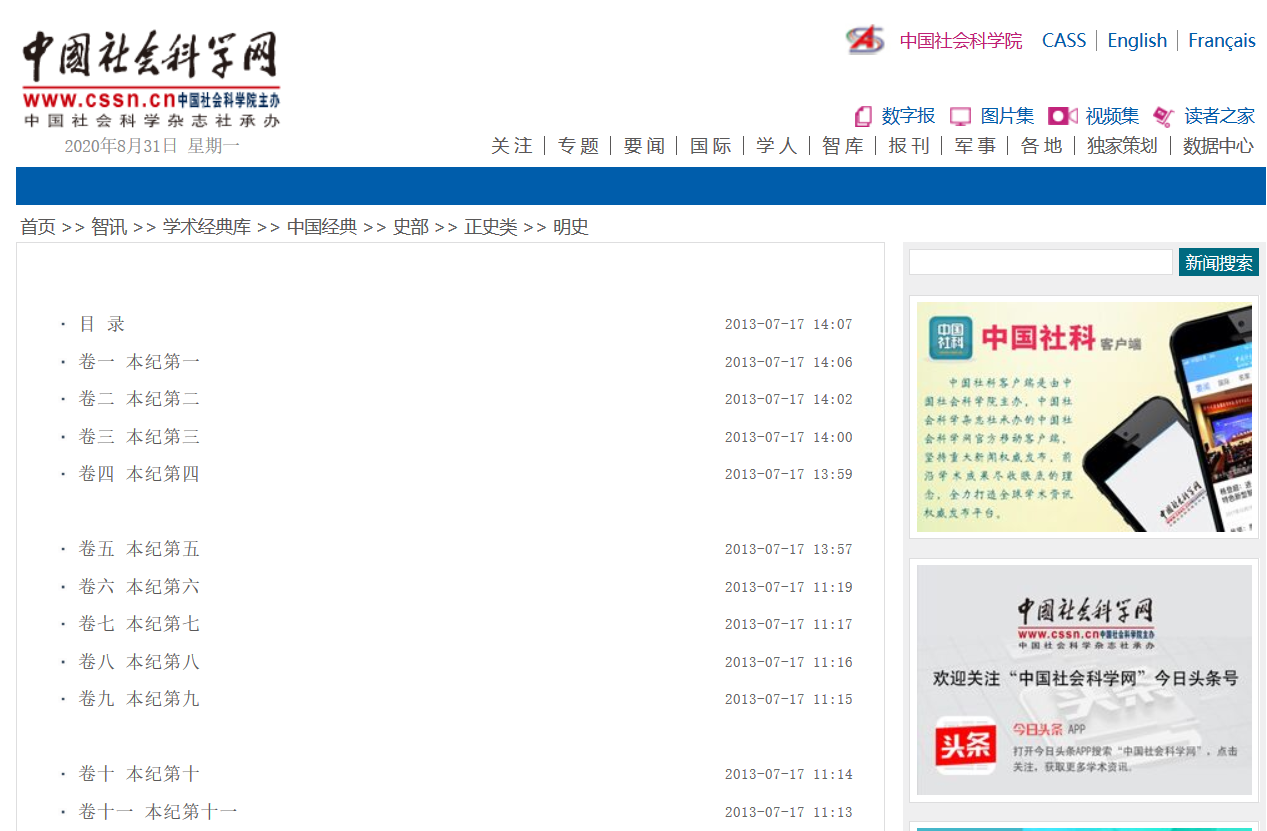
Task: Click the CASS emblem icon
Action: point(865,40)
